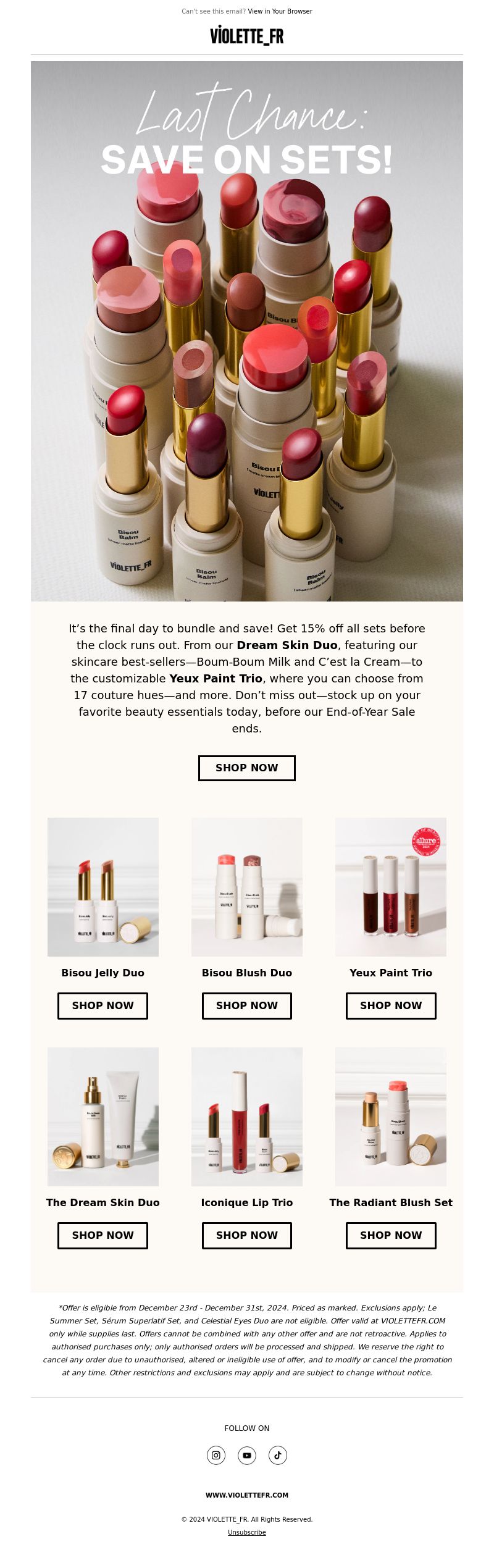Open the Instagram social icon
The height and width of the screenshot is (1568, 494).
click(216, 1455)
